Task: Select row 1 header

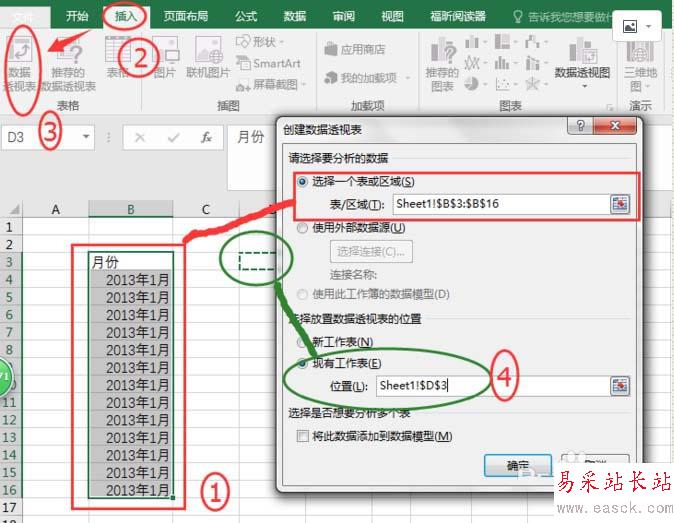Action: 10,227
